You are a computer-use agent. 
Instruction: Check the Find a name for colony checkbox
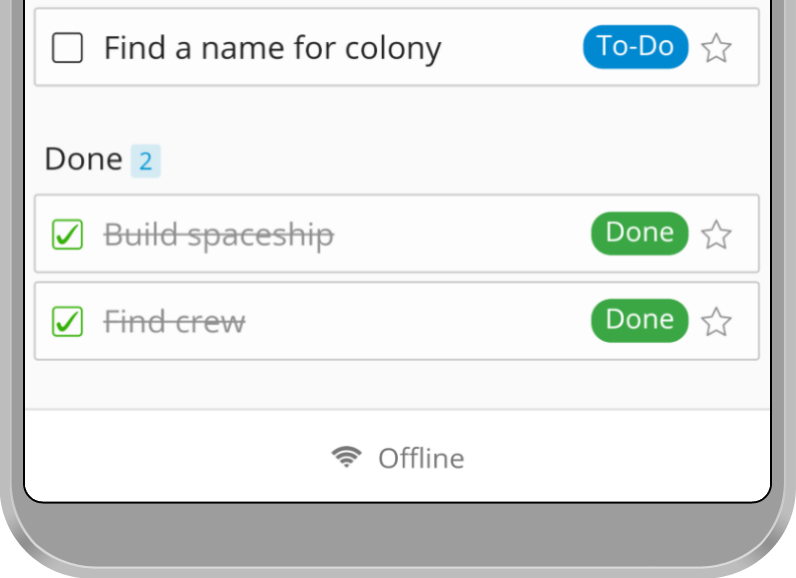[x=68, y=48]
